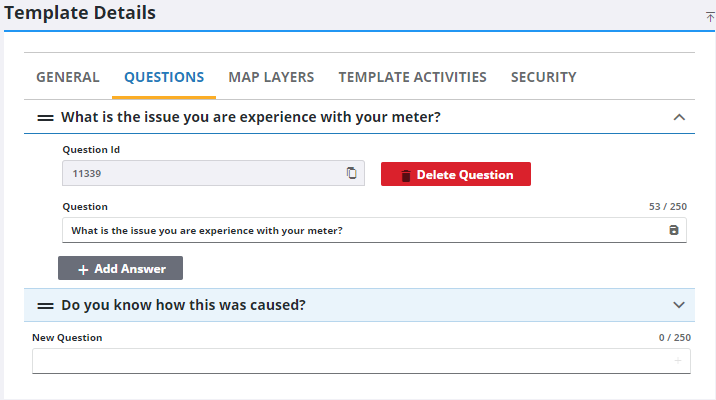The width and height of the screenshot is (716, 400).
Task: Click the Add Answer button
Action: [120, 268]
